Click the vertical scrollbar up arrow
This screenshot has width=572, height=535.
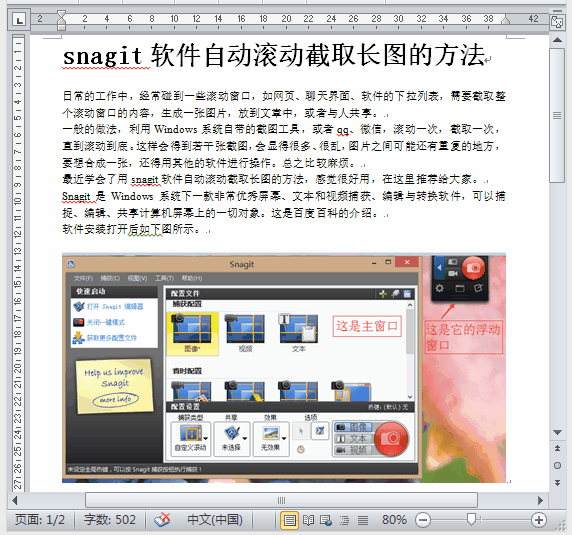(x=557, y=40)
